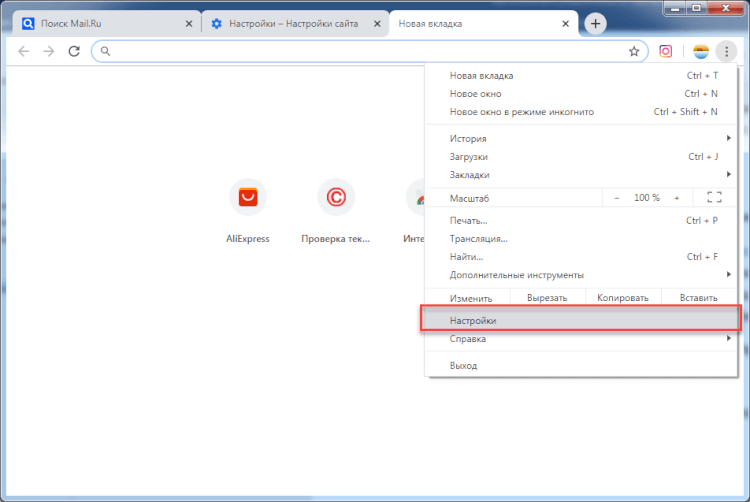Click the settings gear tab favicon
The width and height of the screenshot is (750, 502).
click(x=217, y=23)
